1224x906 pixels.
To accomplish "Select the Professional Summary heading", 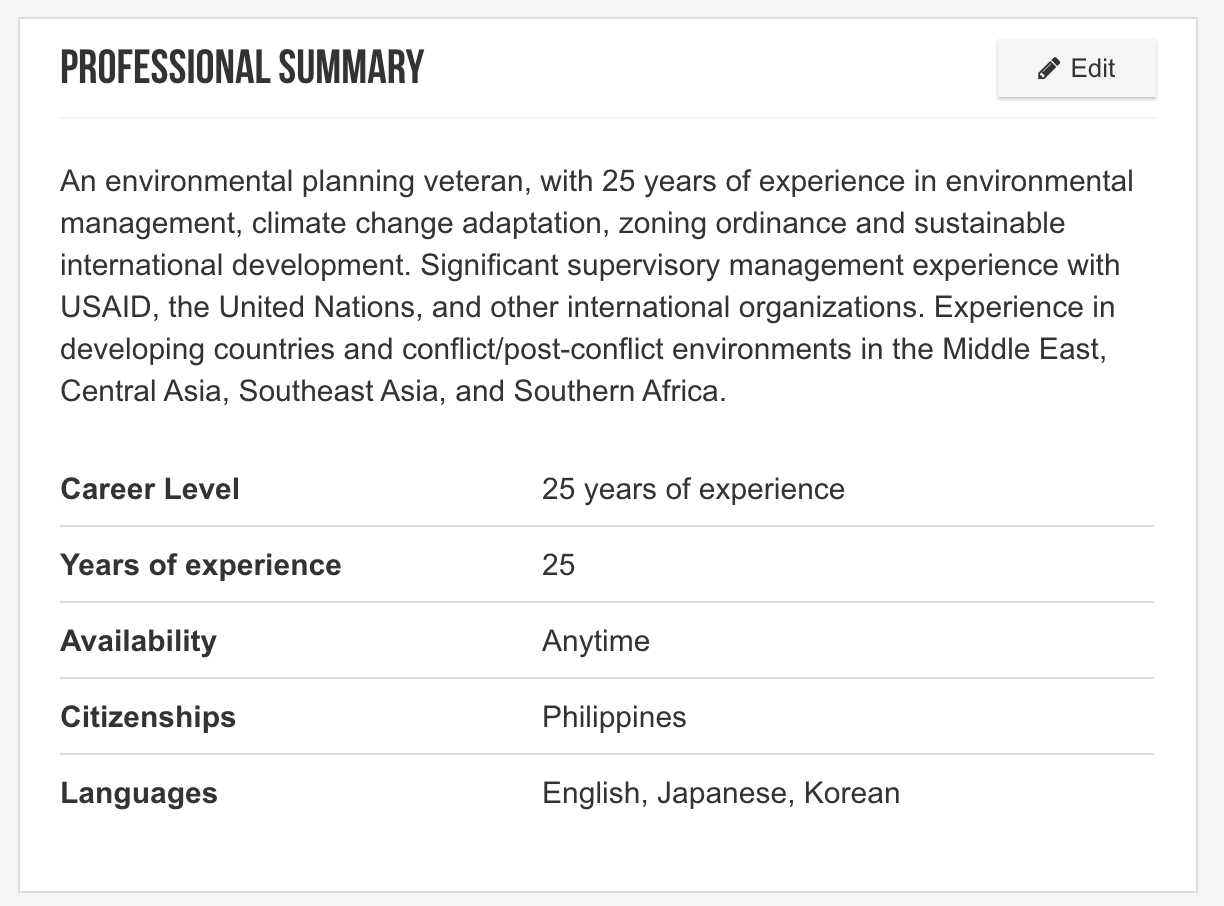I will 242,68.
